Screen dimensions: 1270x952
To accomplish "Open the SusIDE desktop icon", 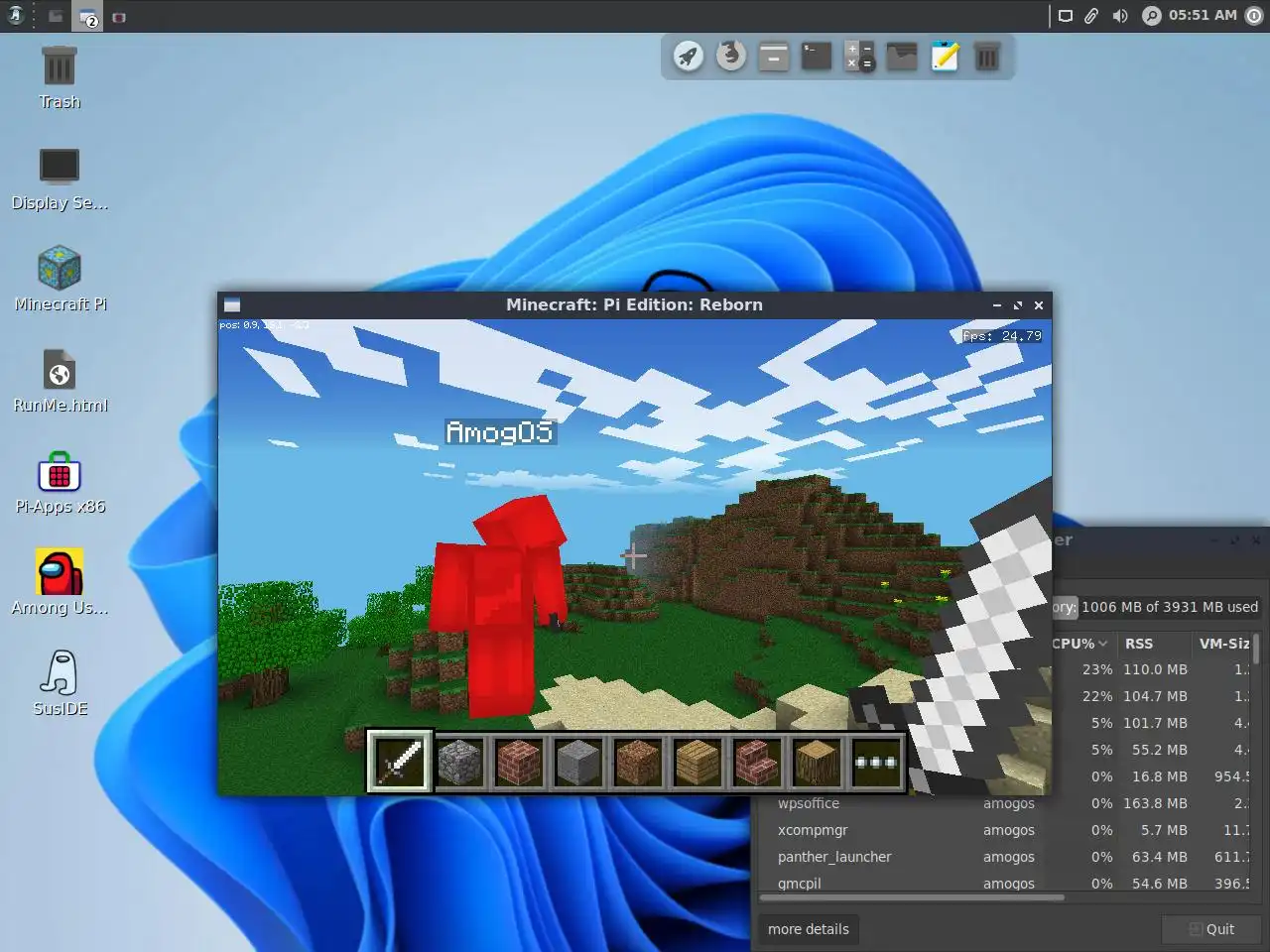I will tap(60, 684).
